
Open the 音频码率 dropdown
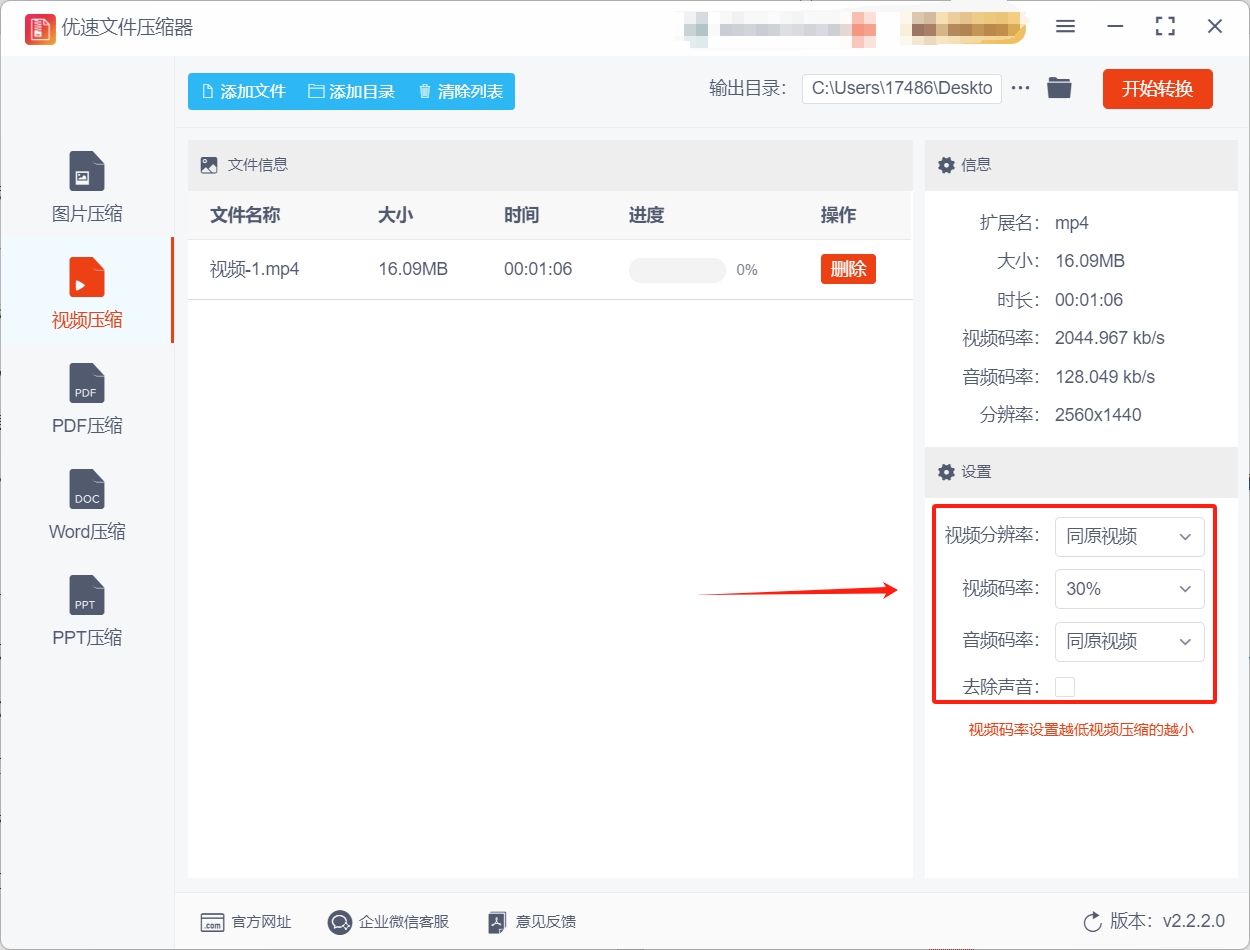click(x=1129, y=642)
